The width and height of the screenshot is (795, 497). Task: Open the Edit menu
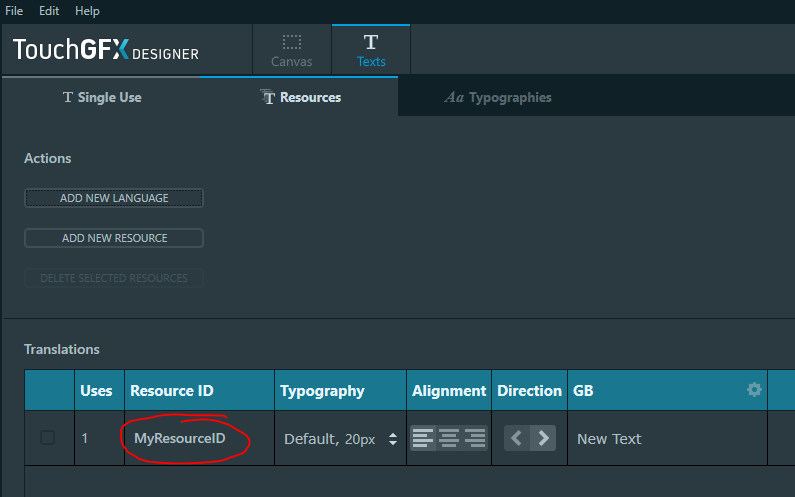pyautogui.click(x=49, y=11)
